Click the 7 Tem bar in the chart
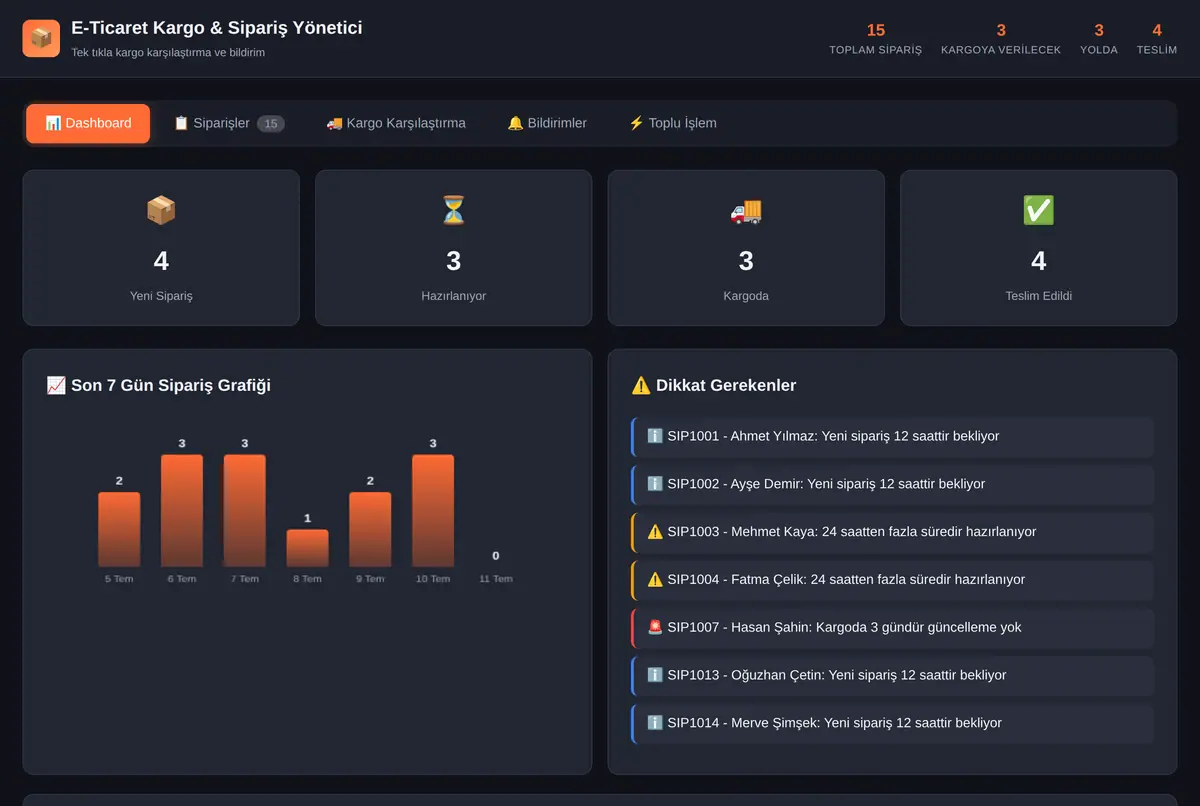Screen dimensions: 1200x806 click(245, 511)
